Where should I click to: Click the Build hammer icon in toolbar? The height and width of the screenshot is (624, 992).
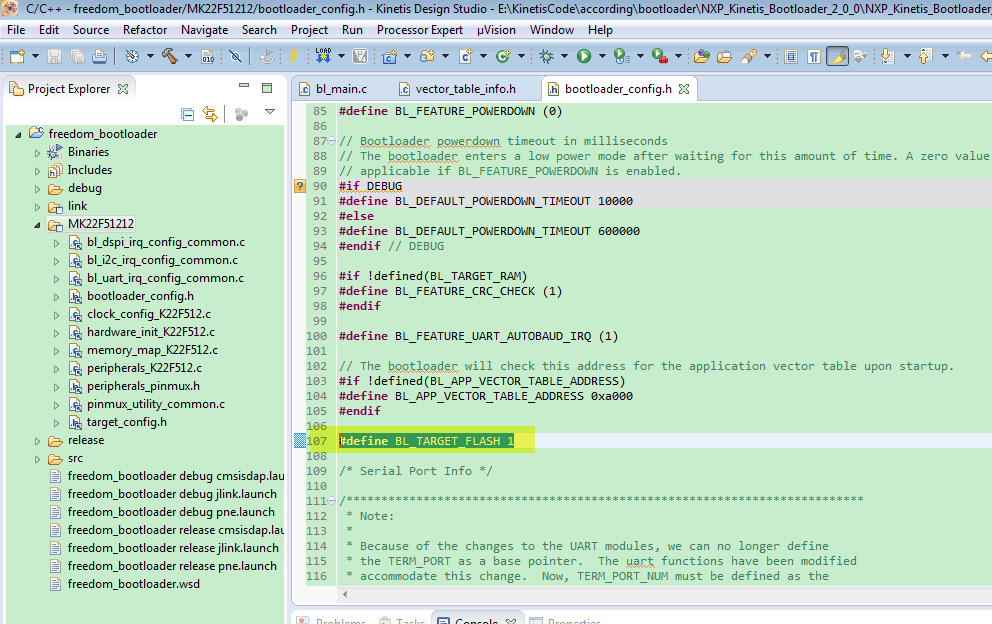click(169, 56)
